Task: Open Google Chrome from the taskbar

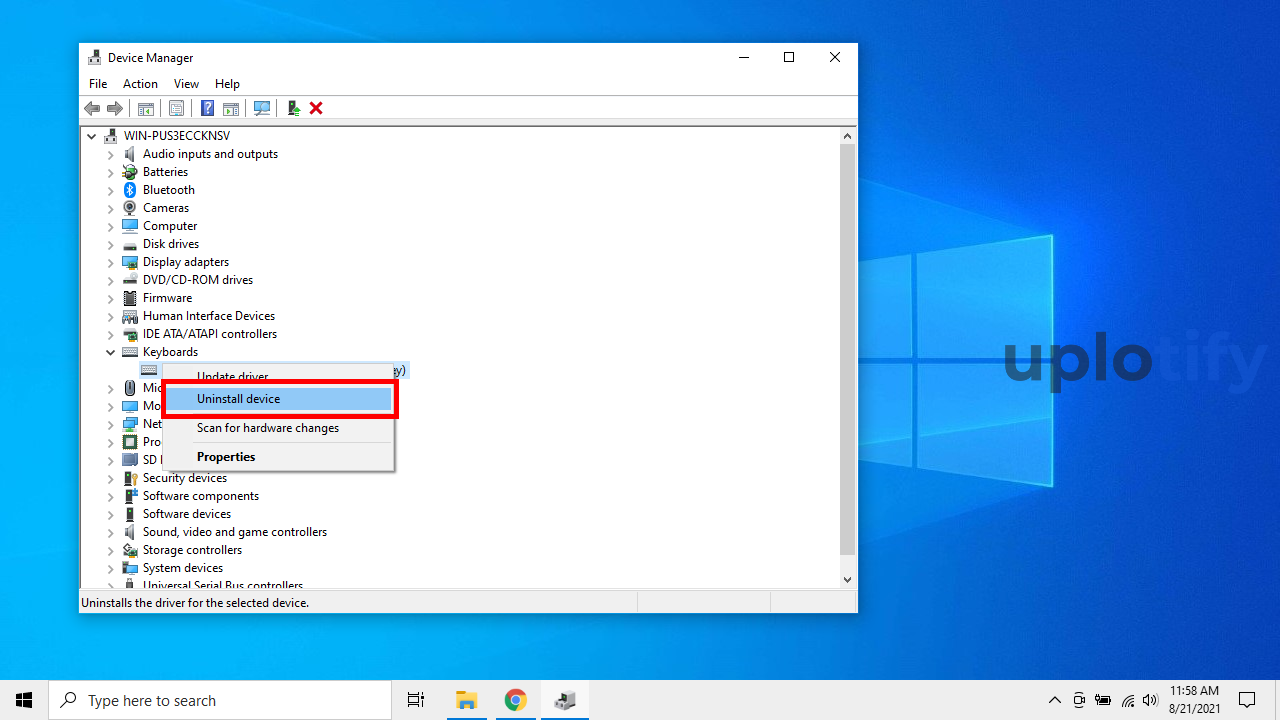Action: pyautogui.click(x=515, y=700)
